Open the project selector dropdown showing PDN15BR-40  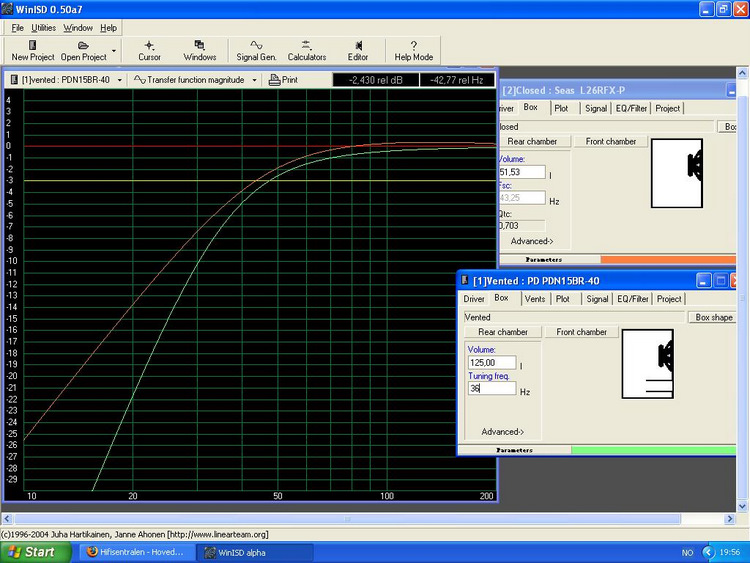(66, 80)
